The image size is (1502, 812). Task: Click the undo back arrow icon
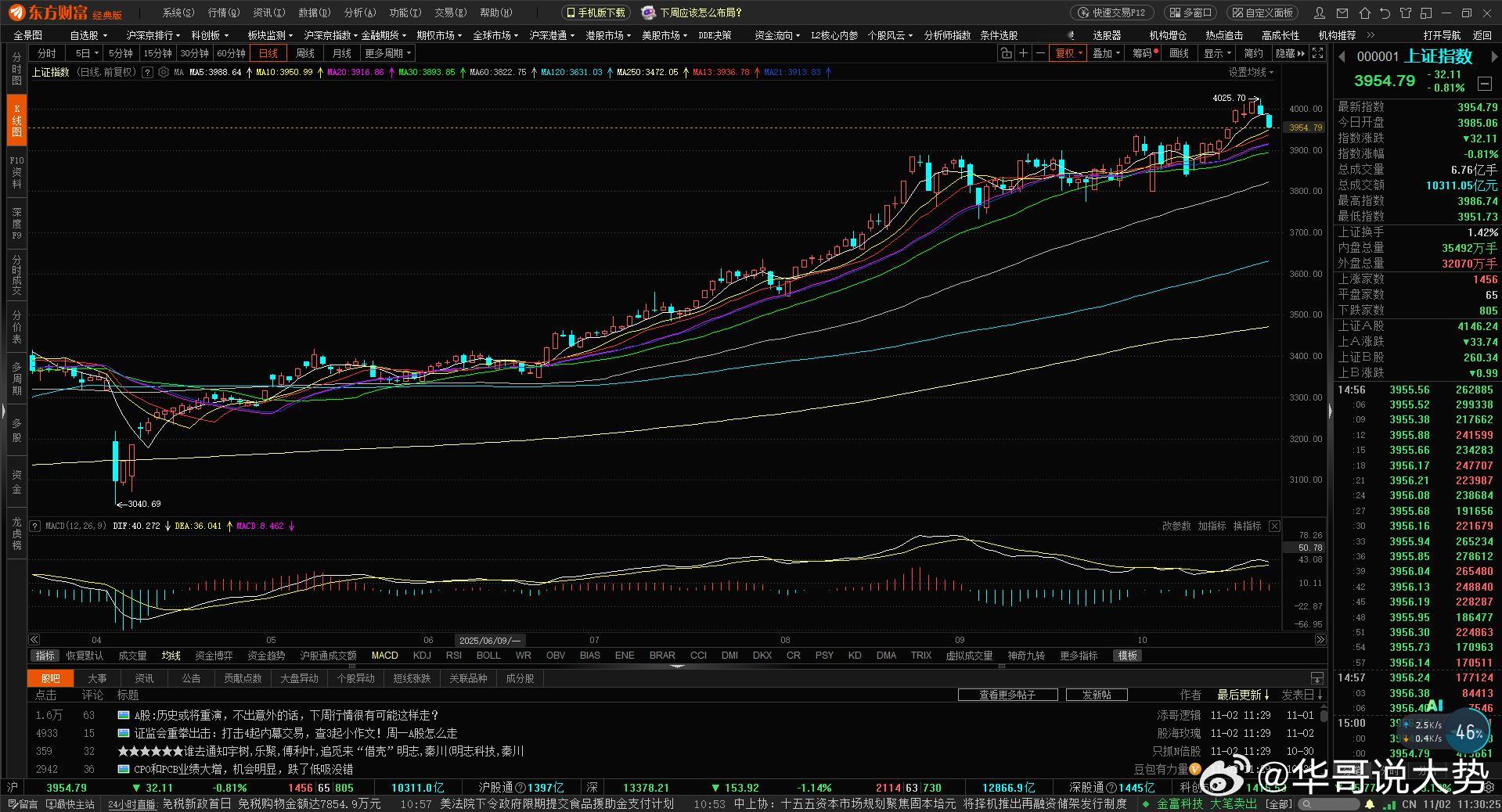point(1385,13)
